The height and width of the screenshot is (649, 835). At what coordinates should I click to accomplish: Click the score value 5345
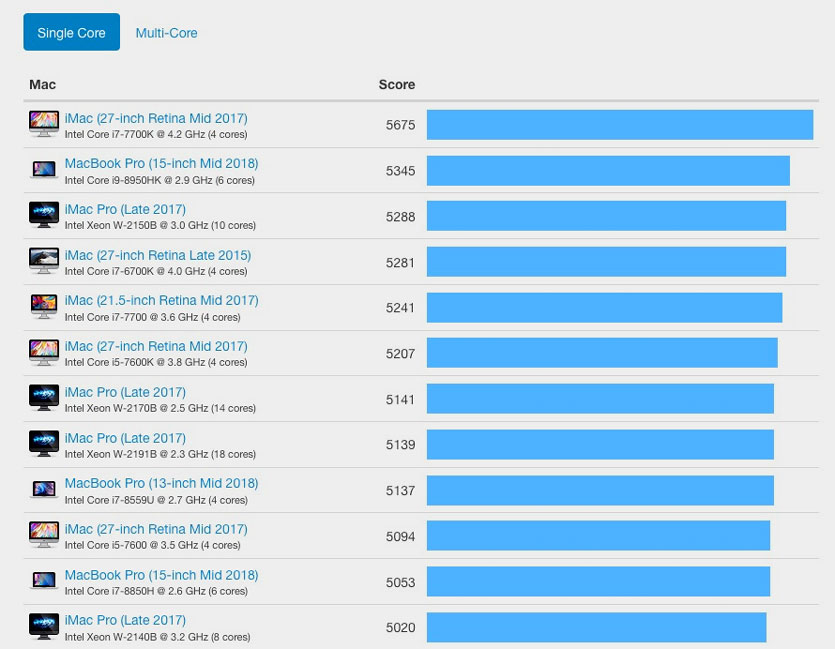coord(400,171)
